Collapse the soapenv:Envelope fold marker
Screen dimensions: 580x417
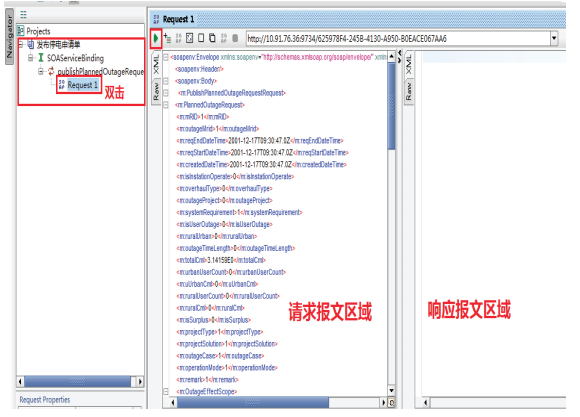point(166,57)
